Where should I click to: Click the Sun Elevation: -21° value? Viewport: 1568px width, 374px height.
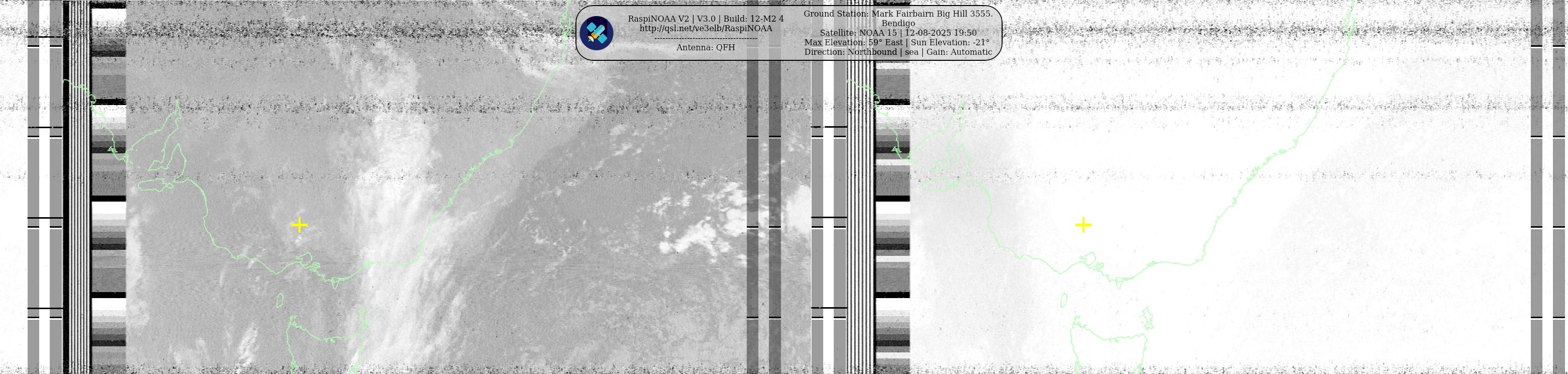(x=949, y=43)
